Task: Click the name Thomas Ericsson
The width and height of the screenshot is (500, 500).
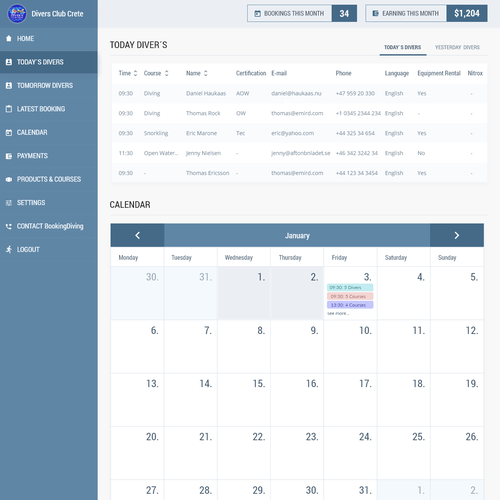Action: point(208,173)
